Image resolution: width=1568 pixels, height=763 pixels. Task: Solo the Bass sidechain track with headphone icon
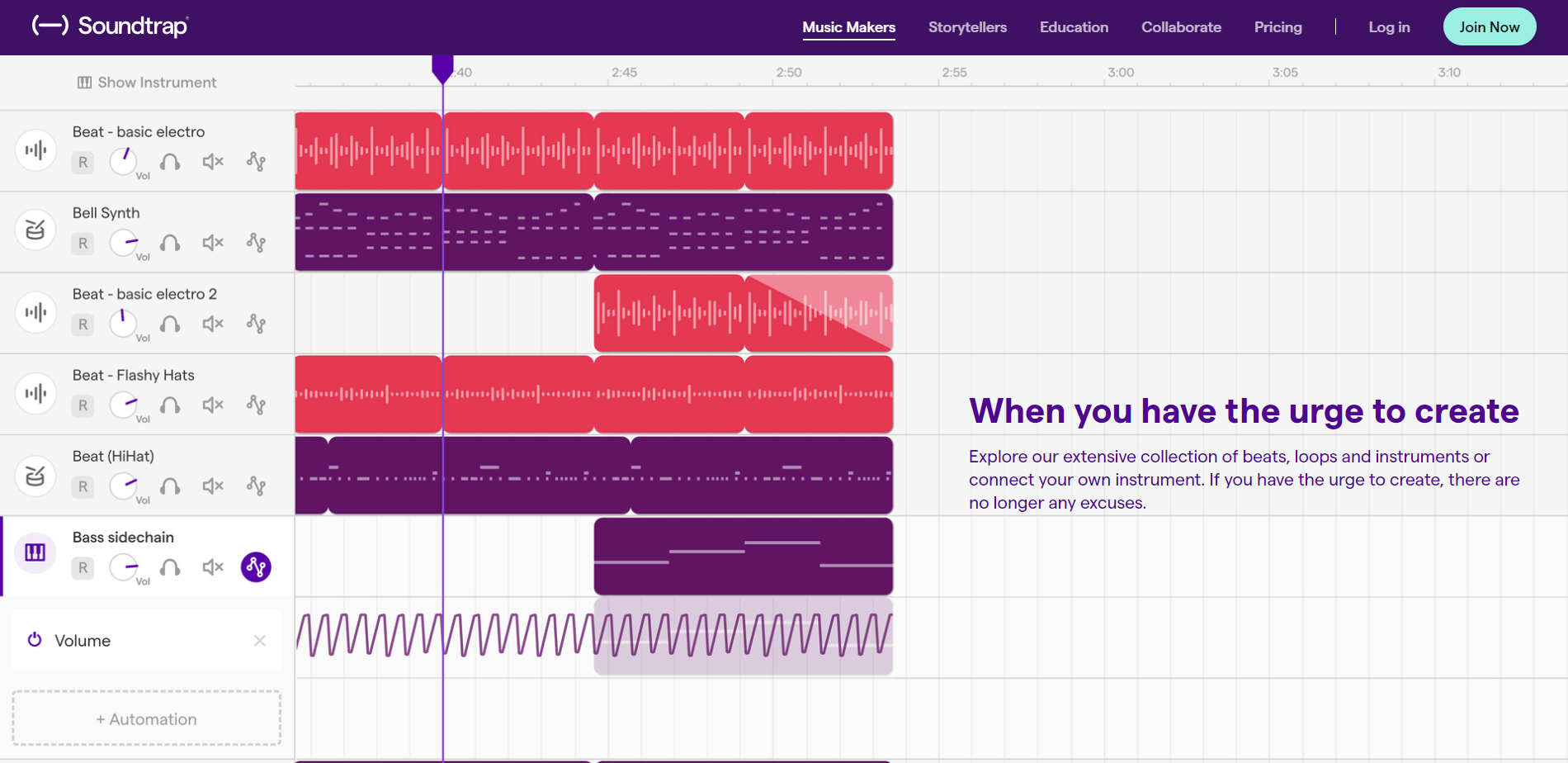pos(169,567)
